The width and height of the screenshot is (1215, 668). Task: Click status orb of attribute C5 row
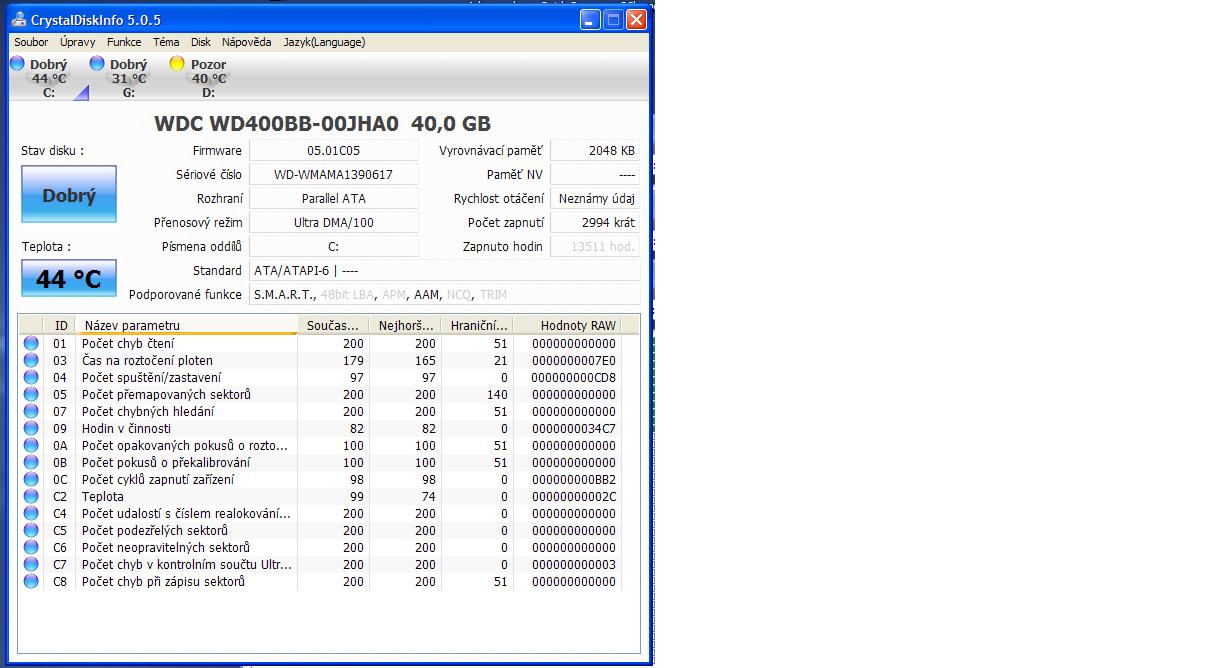pos(31,530)
